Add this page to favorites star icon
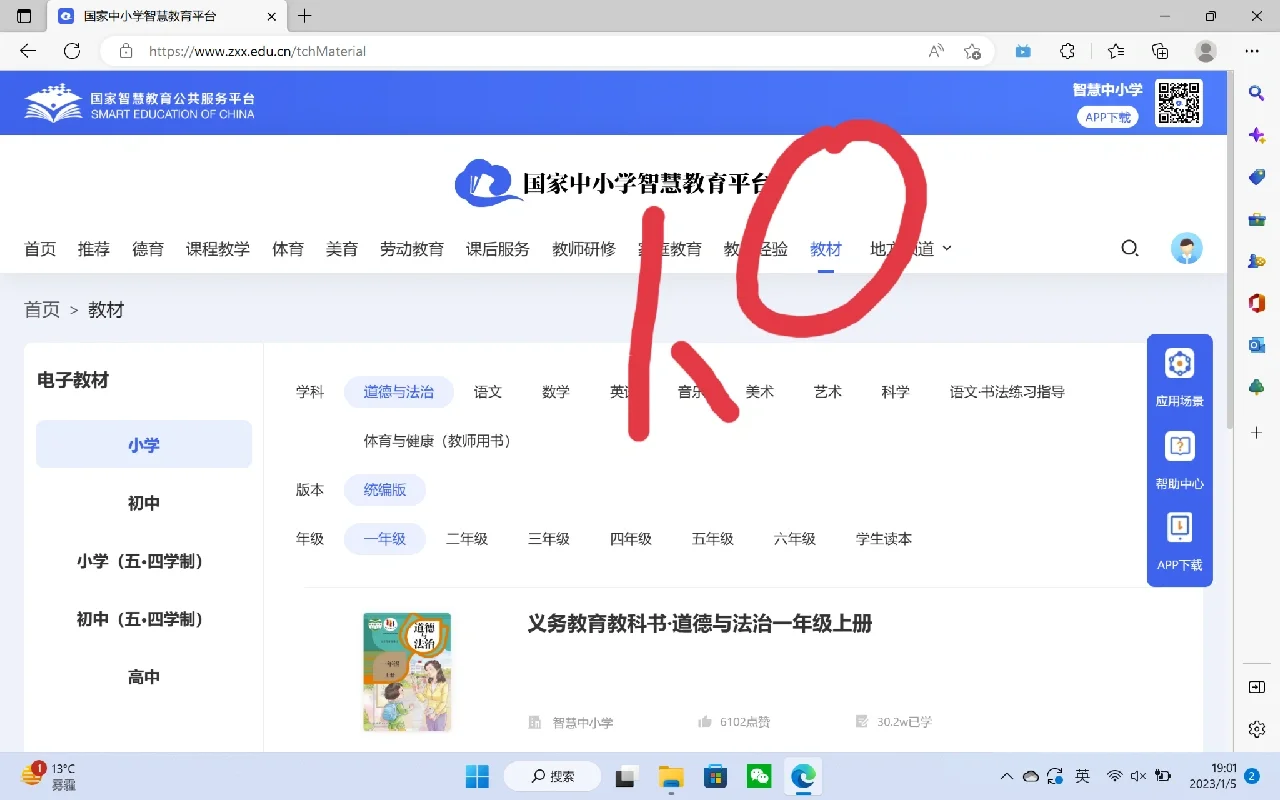 tap(972, 51)
